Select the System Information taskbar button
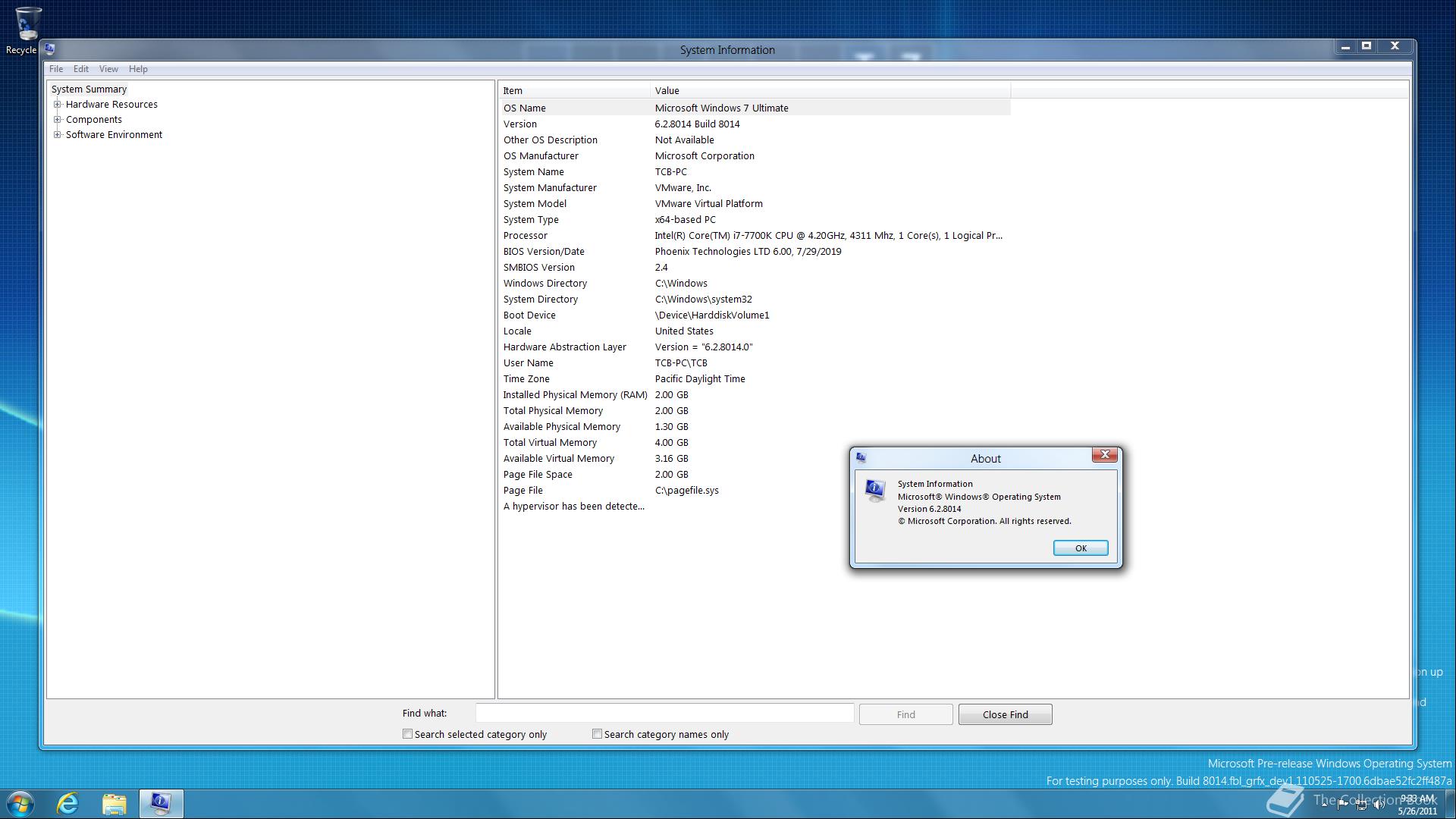Image resolution: width=1456 pixels, height=819 pixels. [161, 804]
